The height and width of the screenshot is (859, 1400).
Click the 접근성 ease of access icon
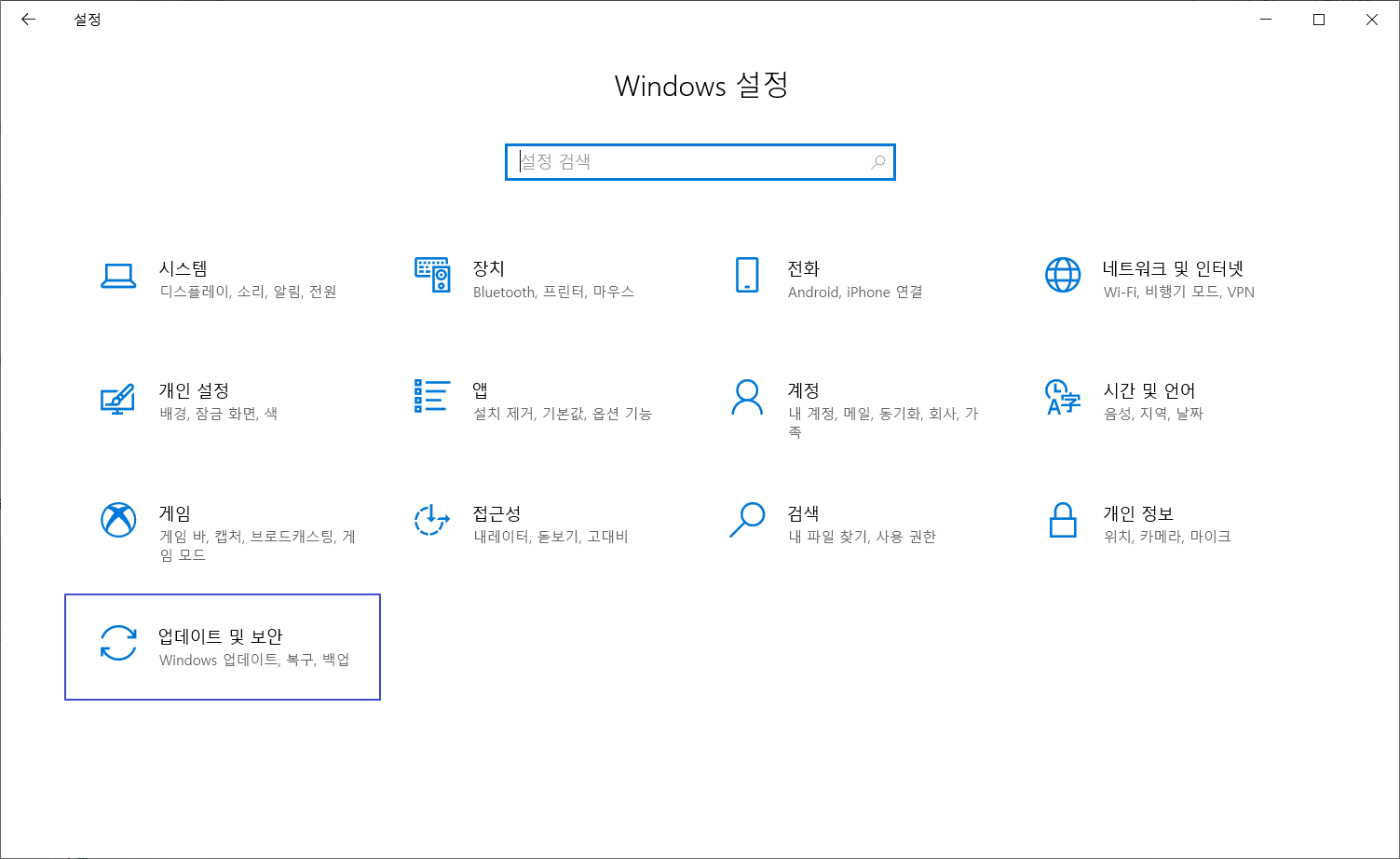432,520
